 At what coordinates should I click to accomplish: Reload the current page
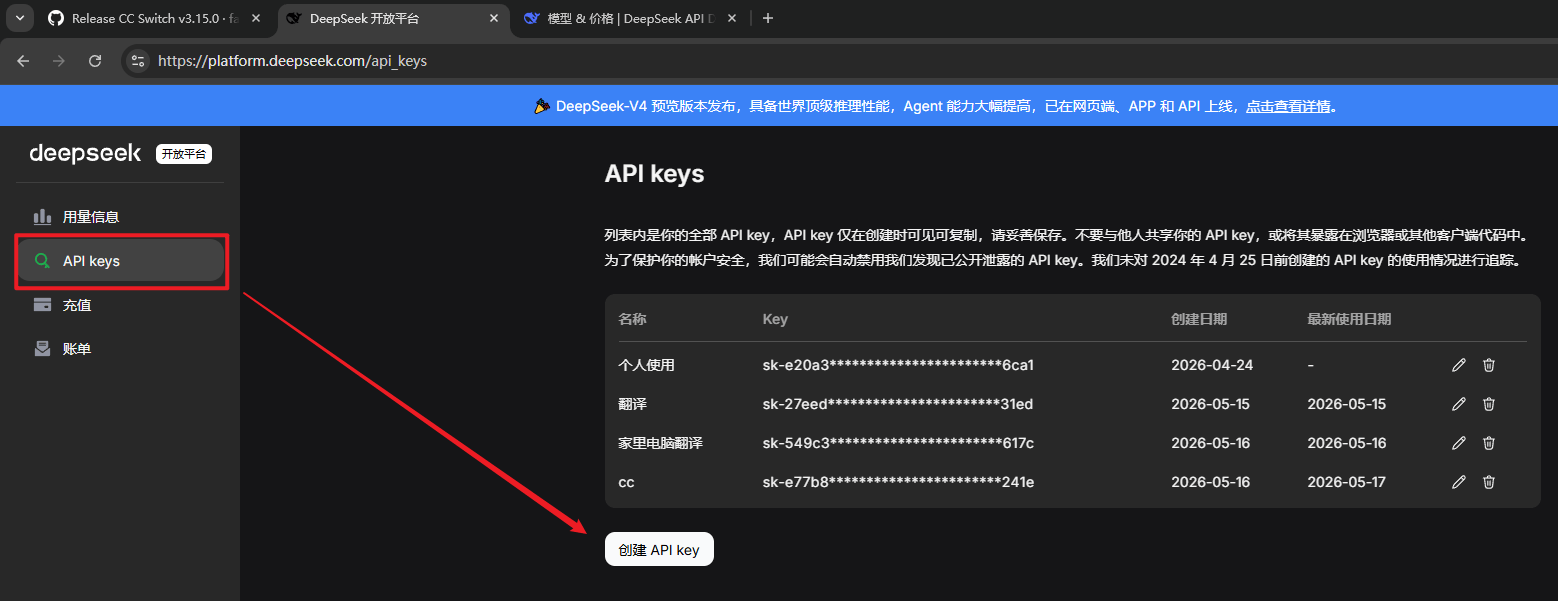(x=95, y=61)
